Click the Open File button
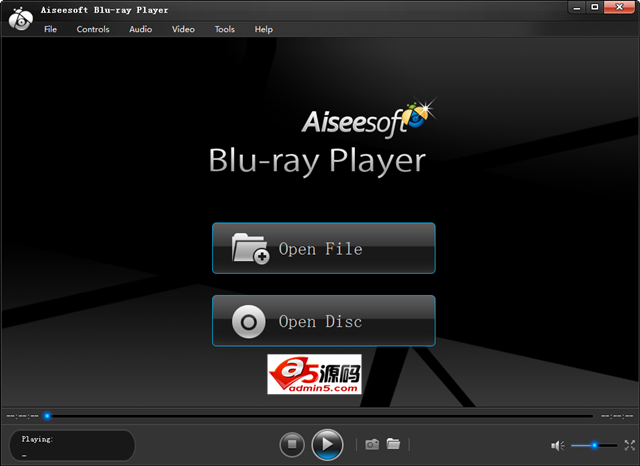 pos(324,248)
